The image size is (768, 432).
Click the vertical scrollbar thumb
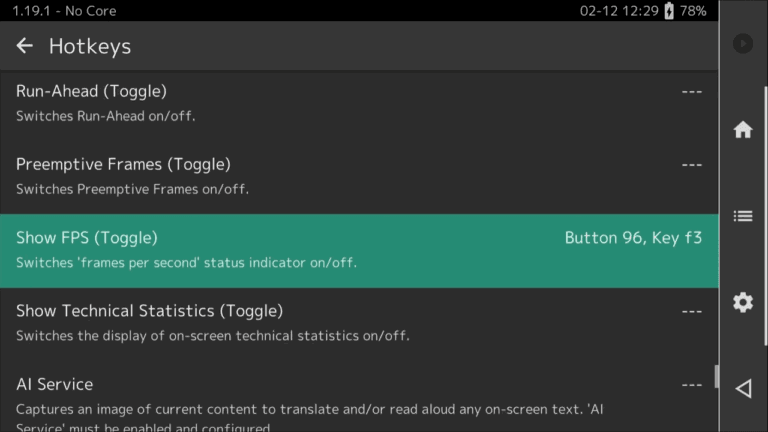point(715,377)
